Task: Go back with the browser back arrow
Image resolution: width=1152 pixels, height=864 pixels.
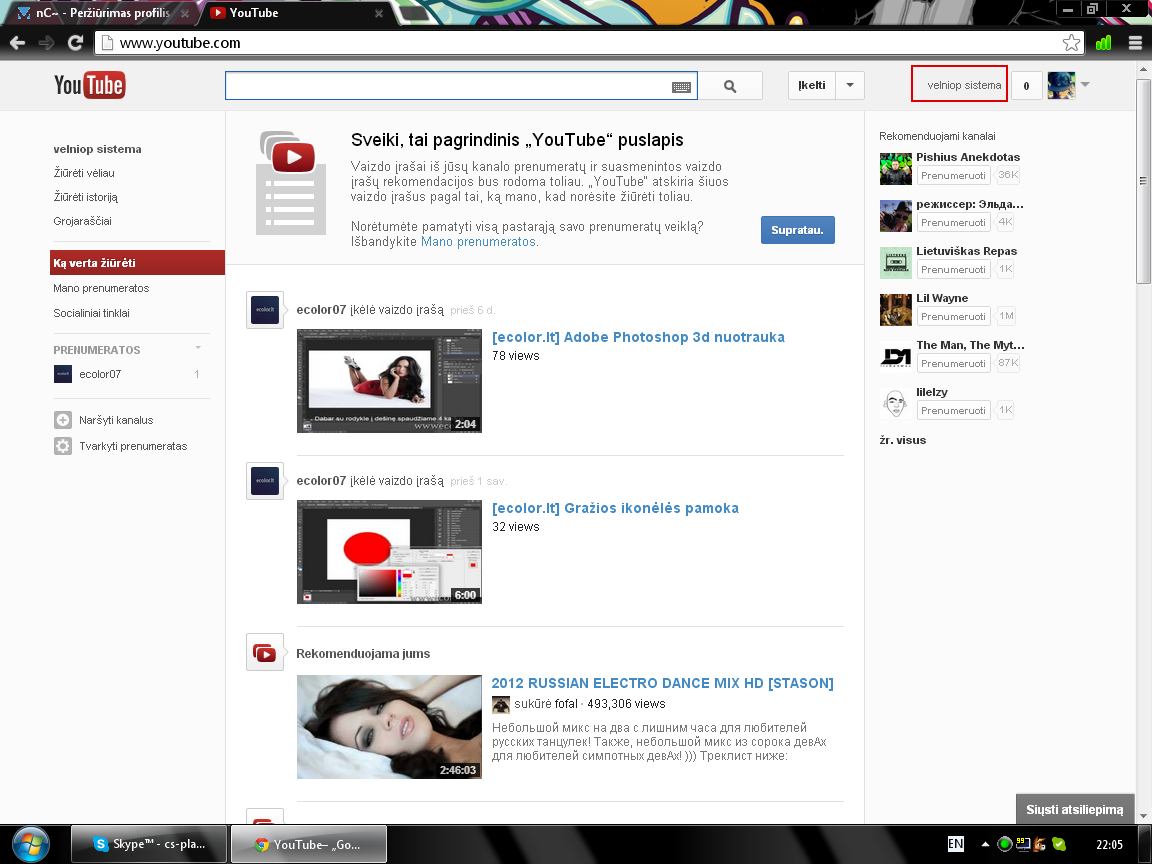Action: tap(18, 43)
